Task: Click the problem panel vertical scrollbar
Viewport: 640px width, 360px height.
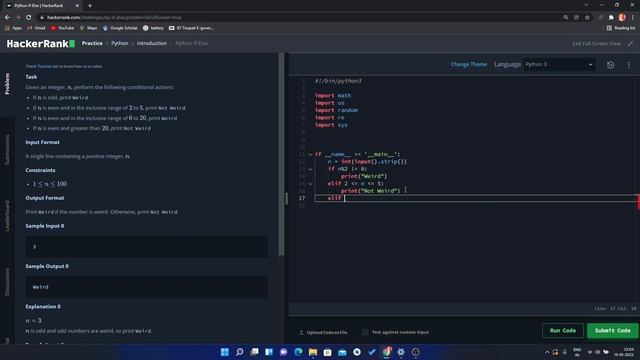Action: pos(281,154)
